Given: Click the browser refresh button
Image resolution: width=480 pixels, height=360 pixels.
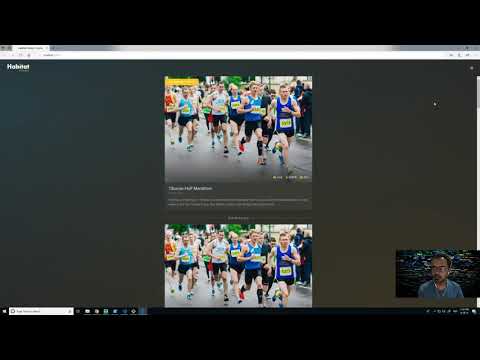Looking at the screenshot, I should point(21,55).
